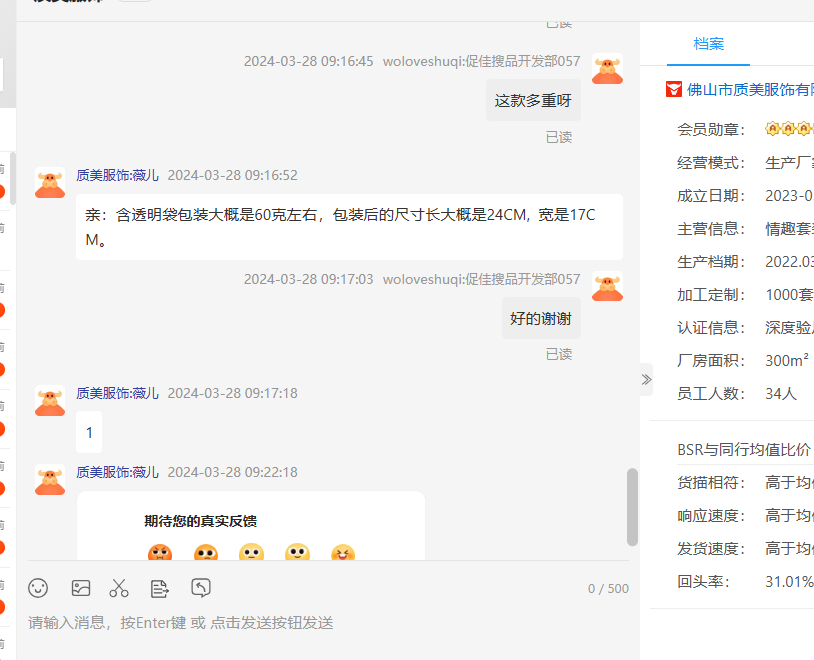
Task: Click the 主营信息 label
Action: 711,229
